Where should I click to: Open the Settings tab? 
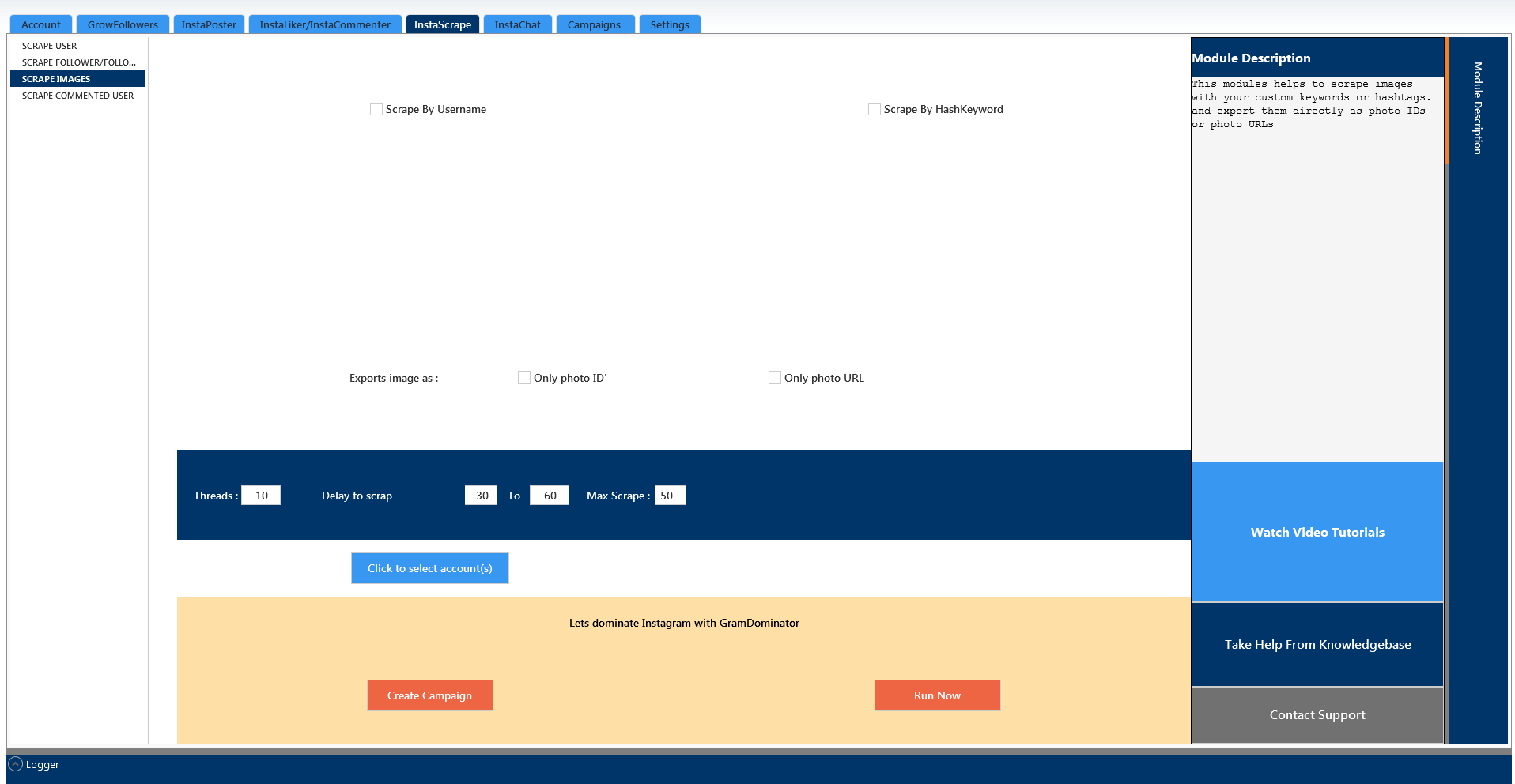(x=670, y=24)
